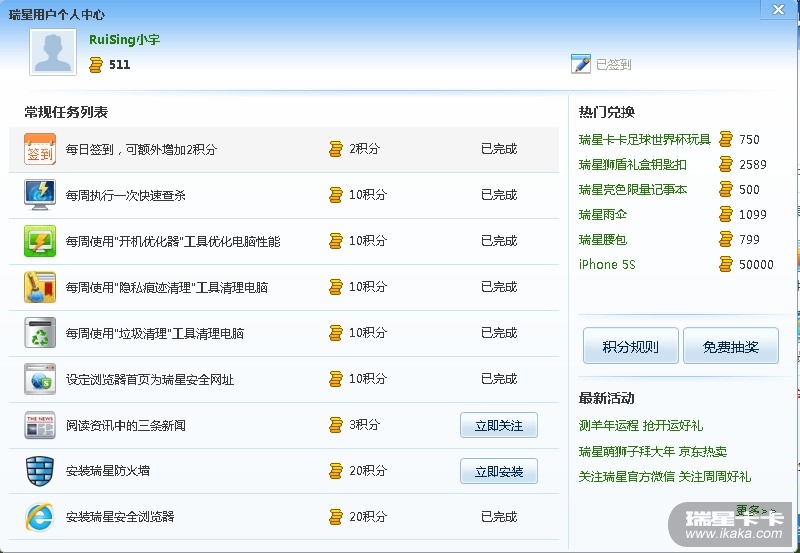Screen dimensions: 800x553
Task: Click the 垃圾清理 recycle bin icon
Action: pyautogui.click(x=40, y=333)
